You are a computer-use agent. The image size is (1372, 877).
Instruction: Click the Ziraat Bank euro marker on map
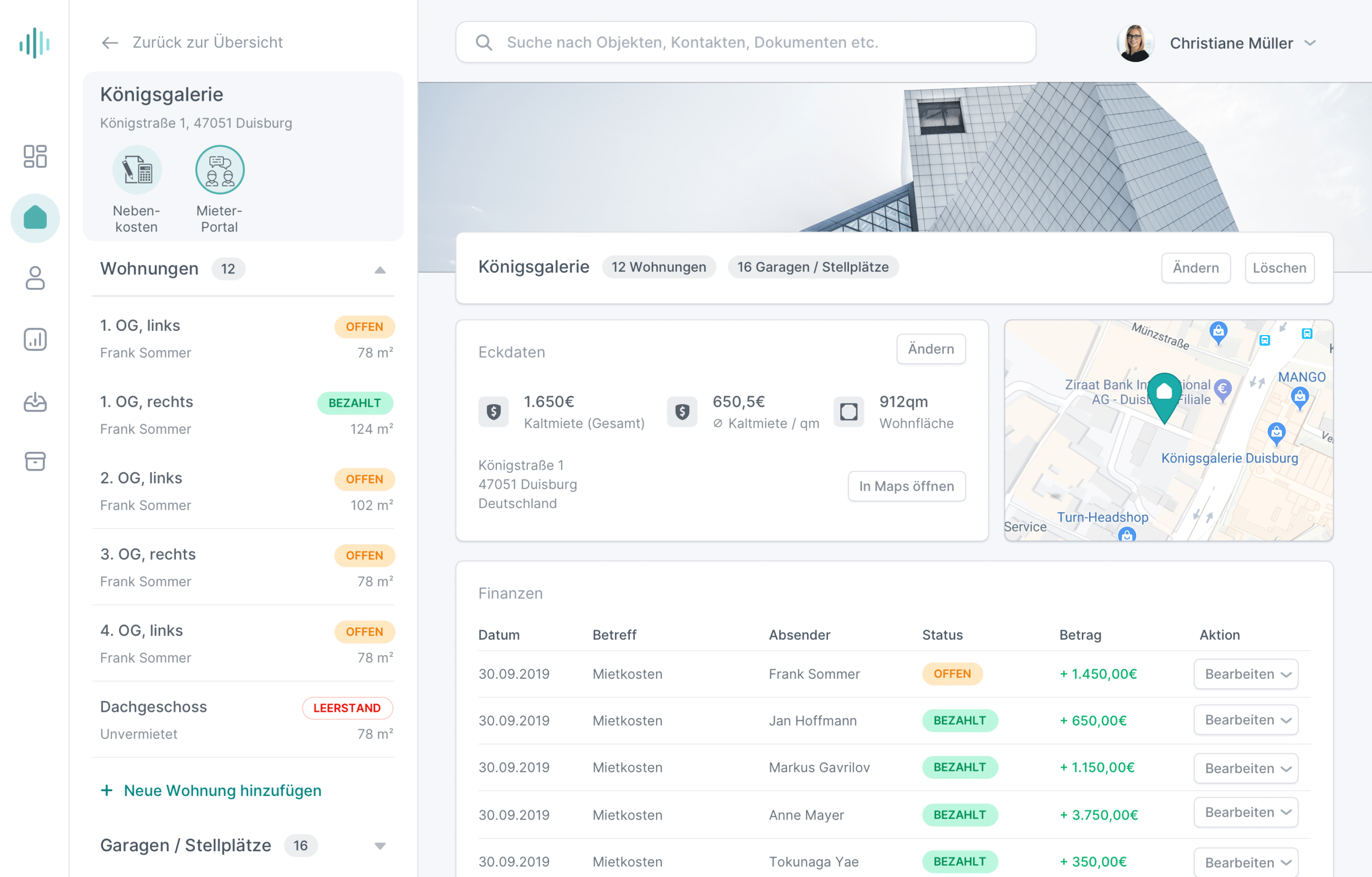pyautogui.click(x=1222, y=390)
